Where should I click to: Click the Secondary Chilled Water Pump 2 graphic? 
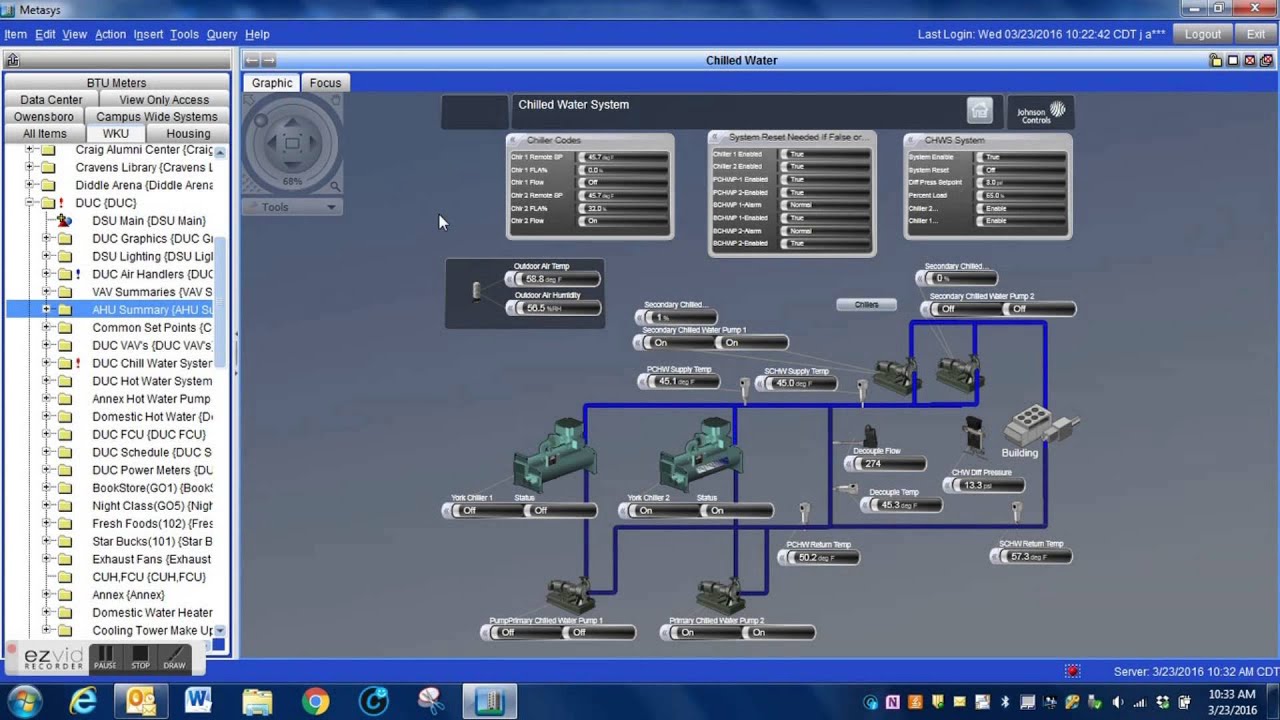click(959, 375)
